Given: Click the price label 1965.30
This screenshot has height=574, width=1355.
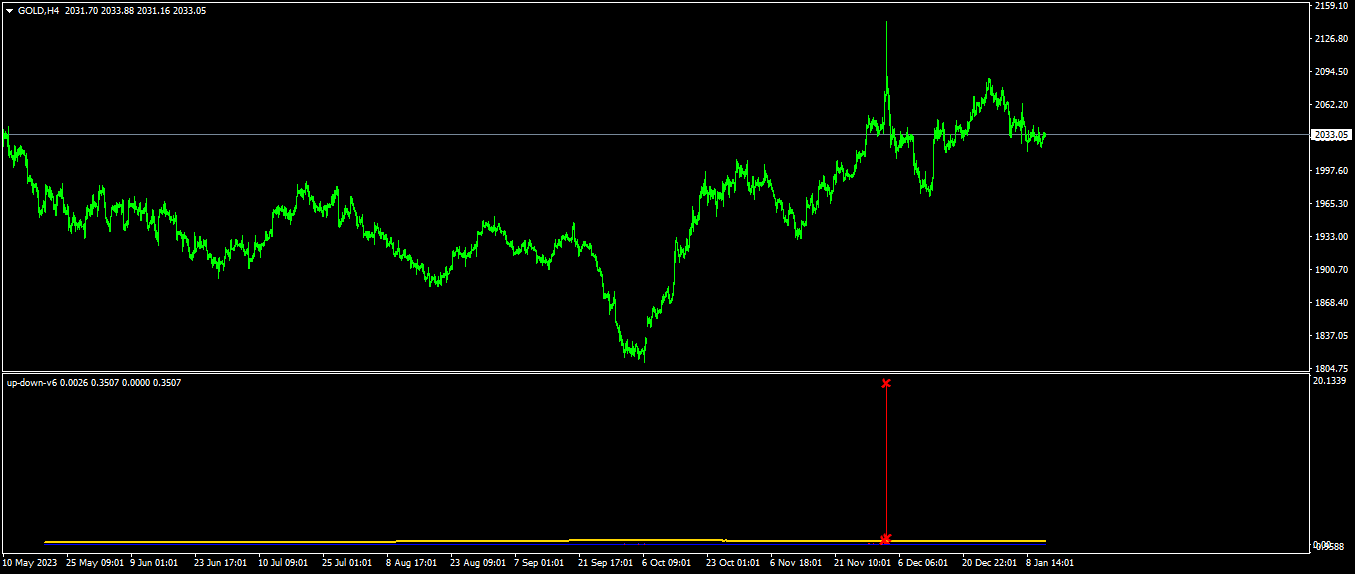Looking at the screenshot, I should [1332, 204].
